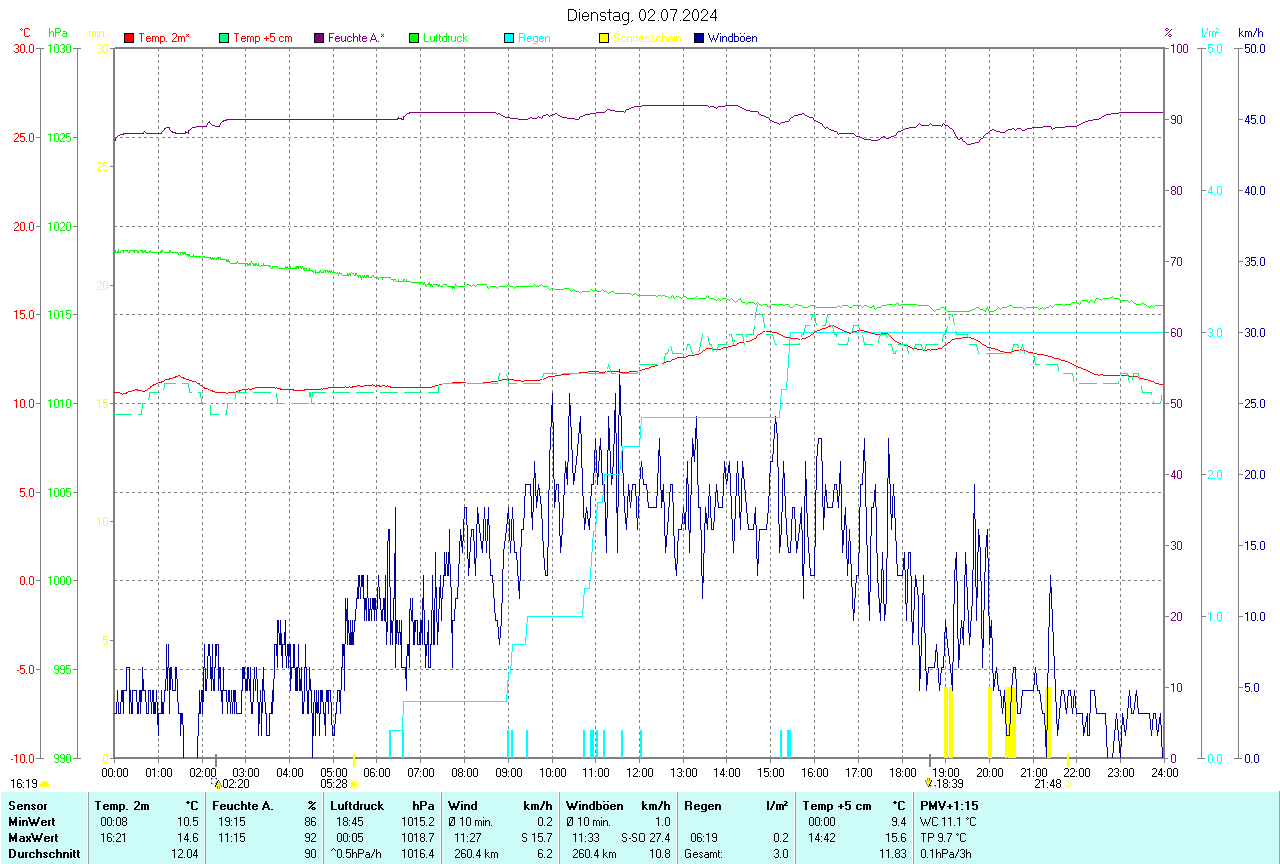Screen dimensions: 1280x864
Task: Click the dark blue Windböen legend swatch
Action: click(x=700, y=38)
